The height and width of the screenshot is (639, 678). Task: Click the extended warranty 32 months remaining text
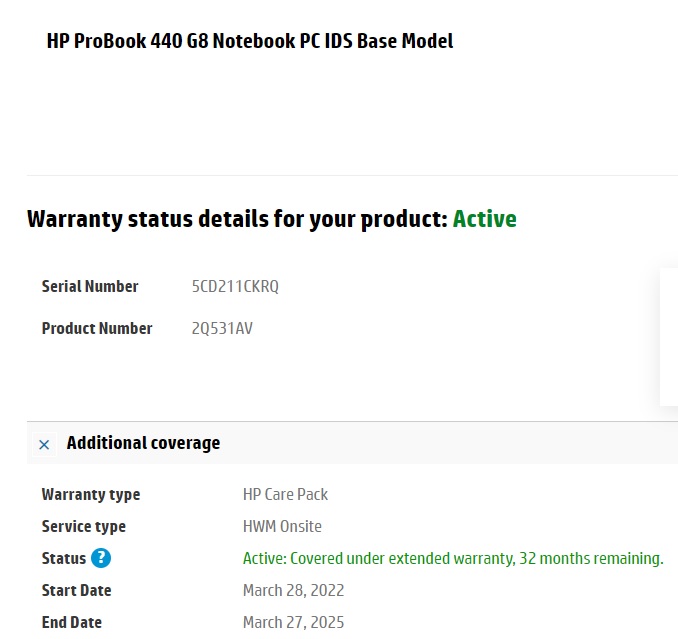(x=453, y=558)
